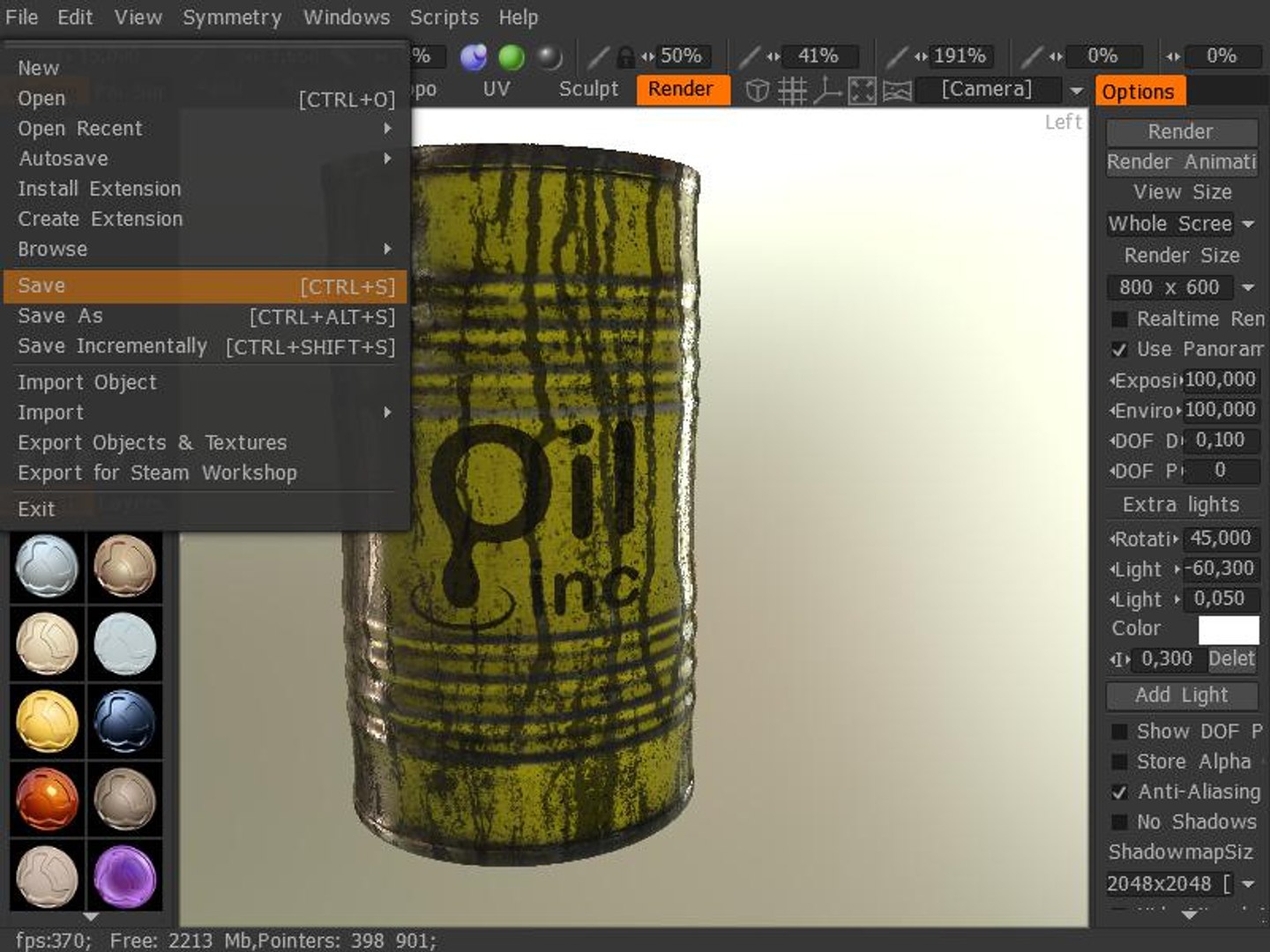Toggle the padlock icon beside 50%
Screen dimensions: 1270x952
tap(625, 57)
